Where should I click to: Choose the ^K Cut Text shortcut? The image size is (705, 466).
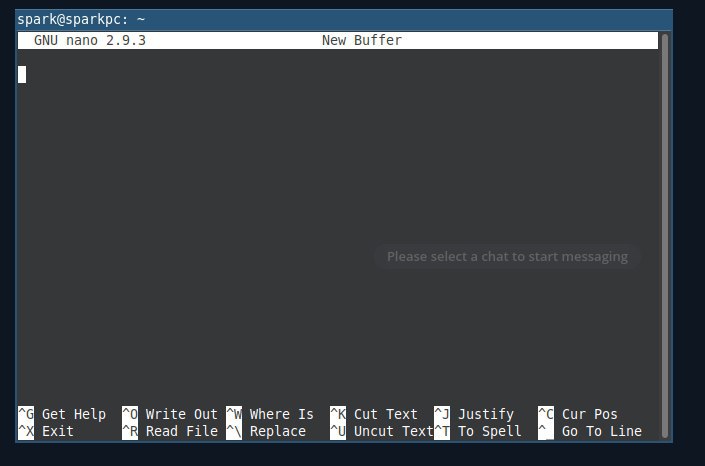374,414
